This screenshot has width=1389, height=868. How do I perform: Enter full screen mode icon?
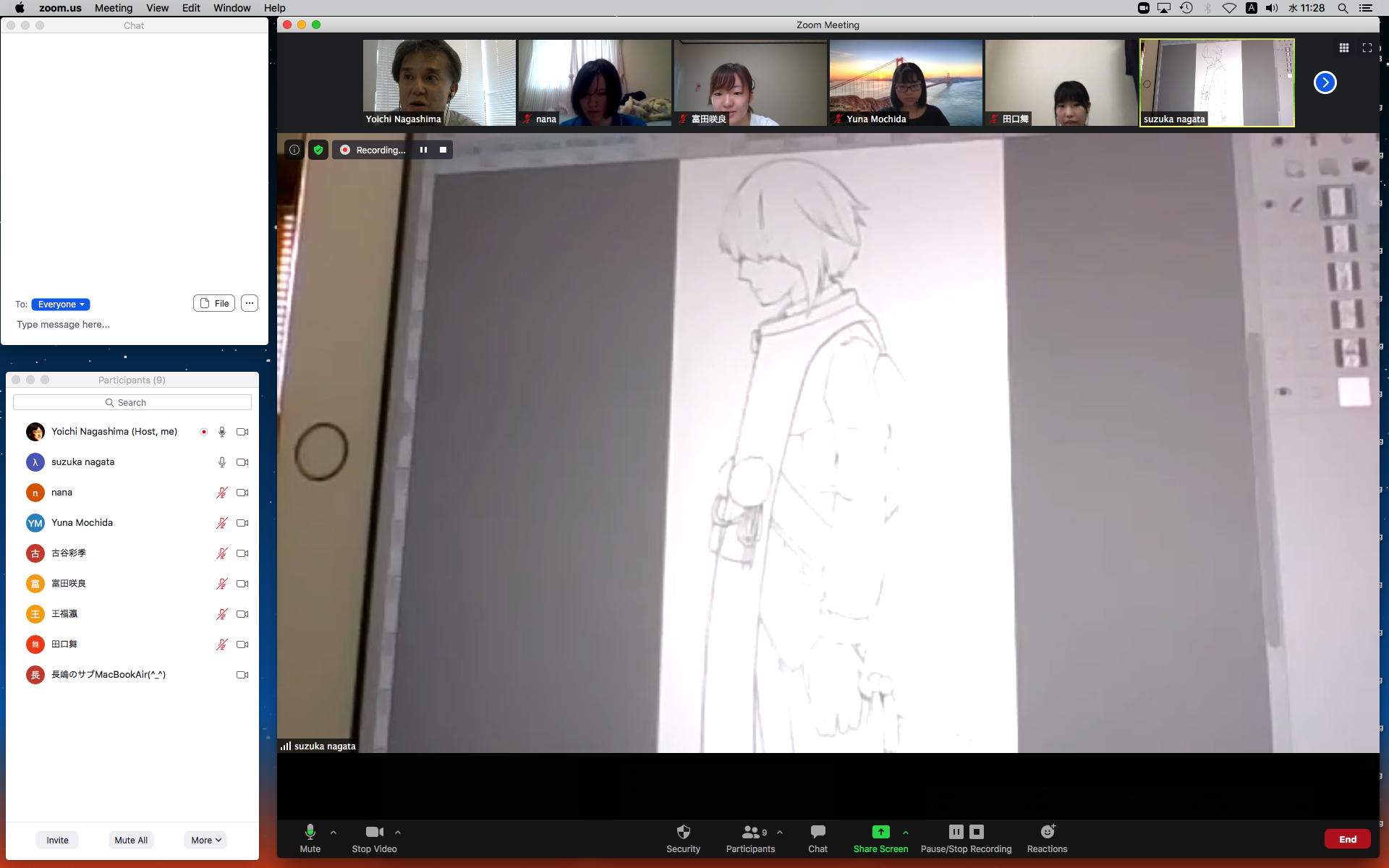pyautogui.click(x=1367, y=48)
